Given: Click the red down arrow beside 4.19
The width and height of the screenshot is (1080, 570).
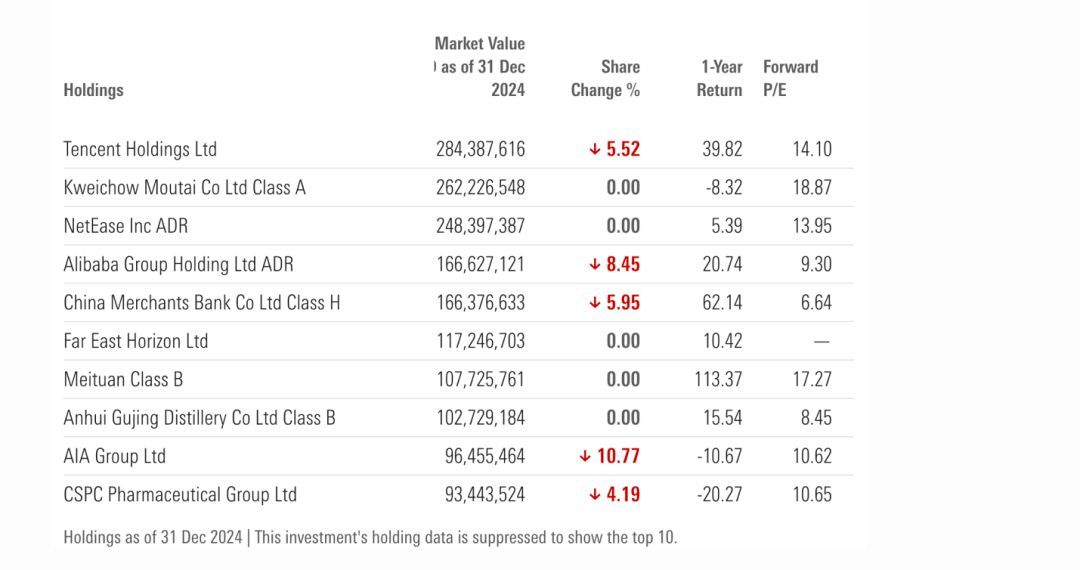Looking at the screenshot, I should point(595,494).
